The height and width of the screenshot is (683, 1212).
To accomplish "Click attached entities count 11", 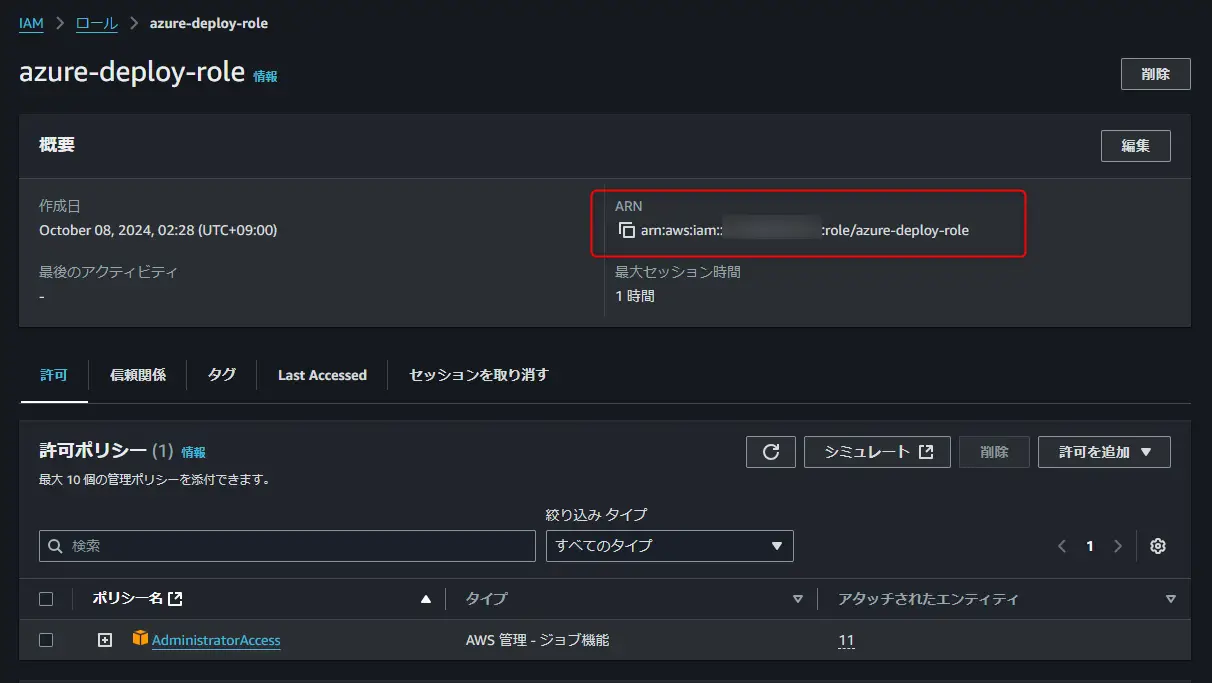I will (846, 640).
